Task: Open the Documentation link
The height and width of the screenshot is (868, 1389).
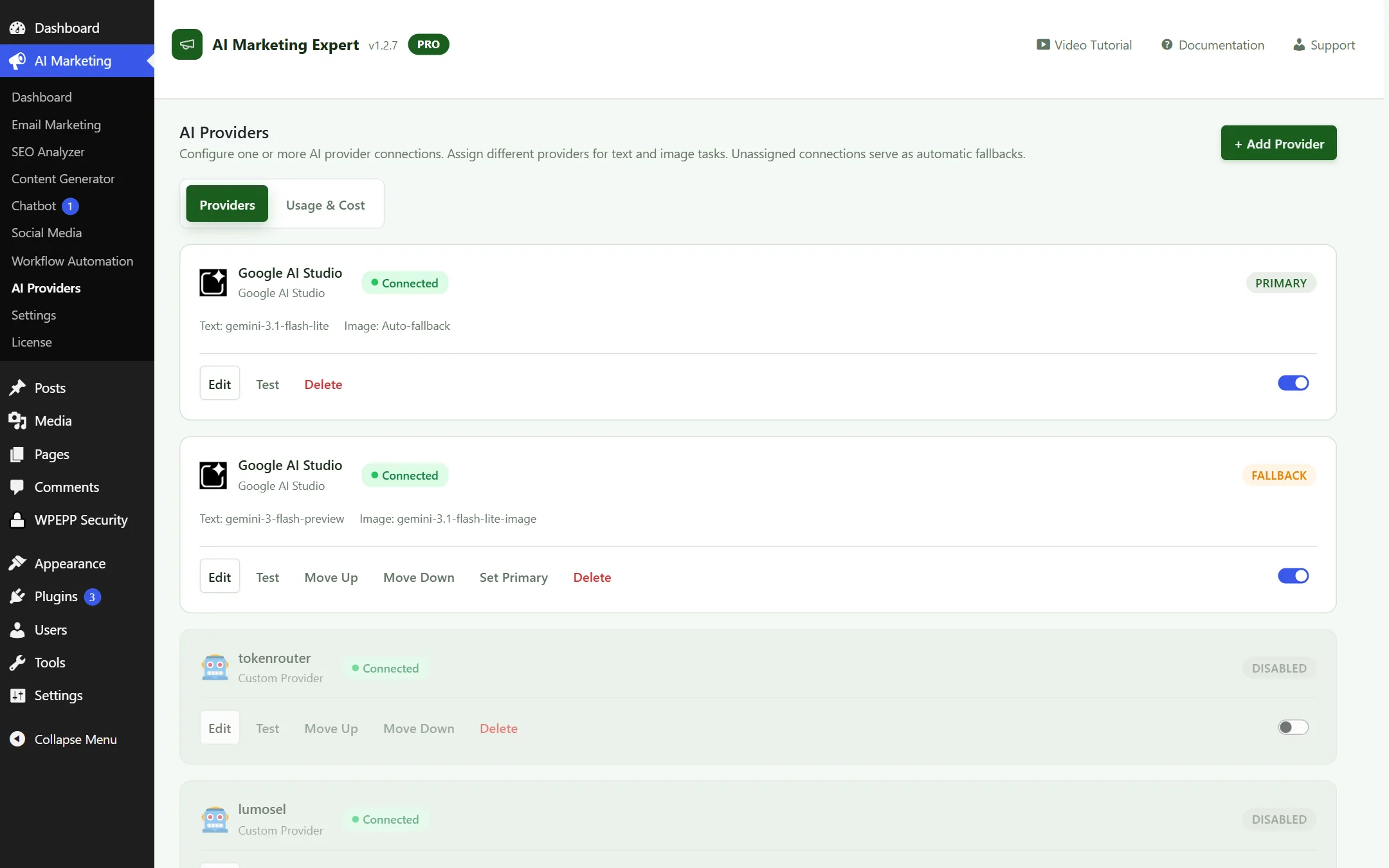Action: coord(1213,44)
